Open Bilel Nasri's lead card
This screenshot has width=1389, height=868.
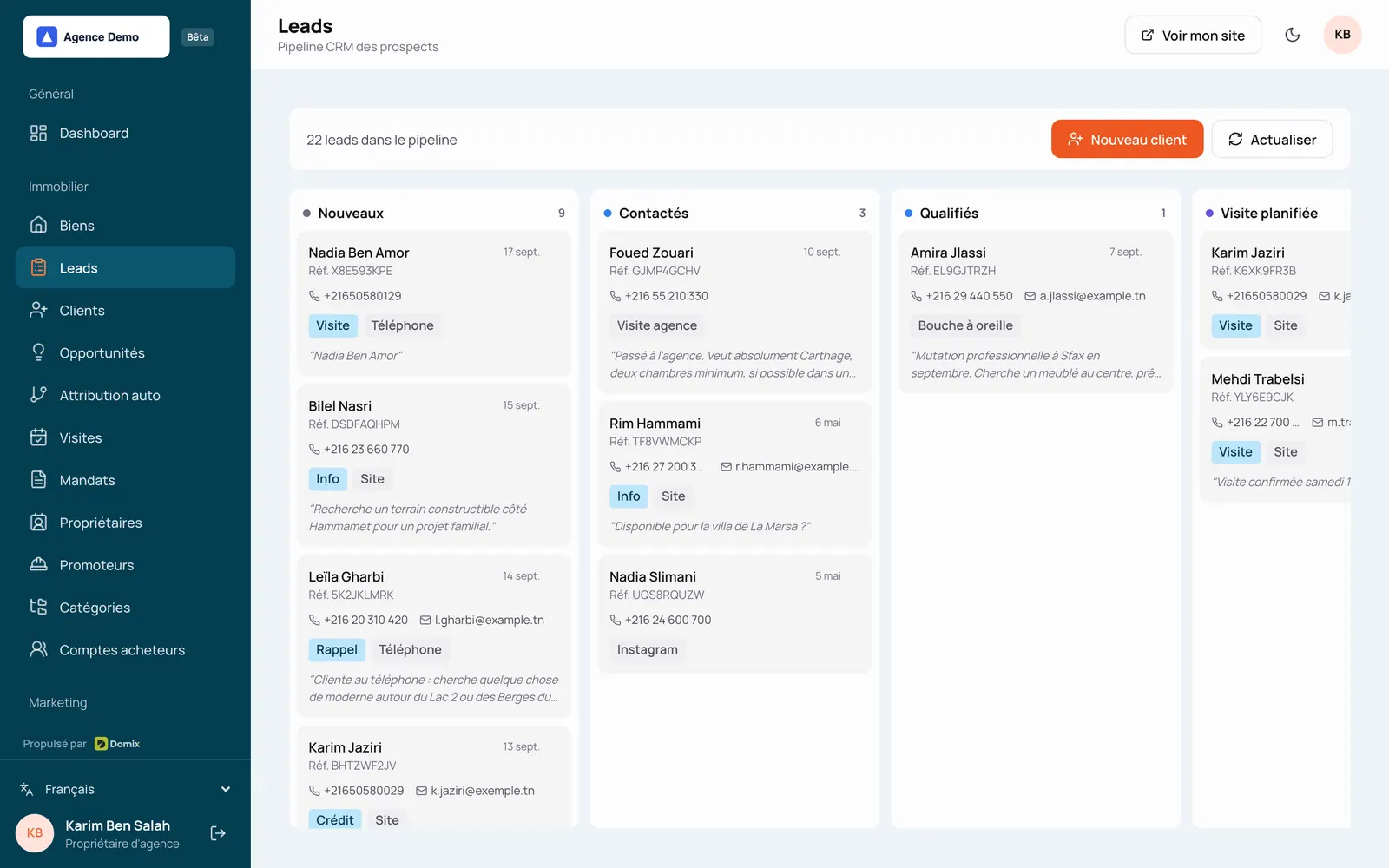pos(434,465)
